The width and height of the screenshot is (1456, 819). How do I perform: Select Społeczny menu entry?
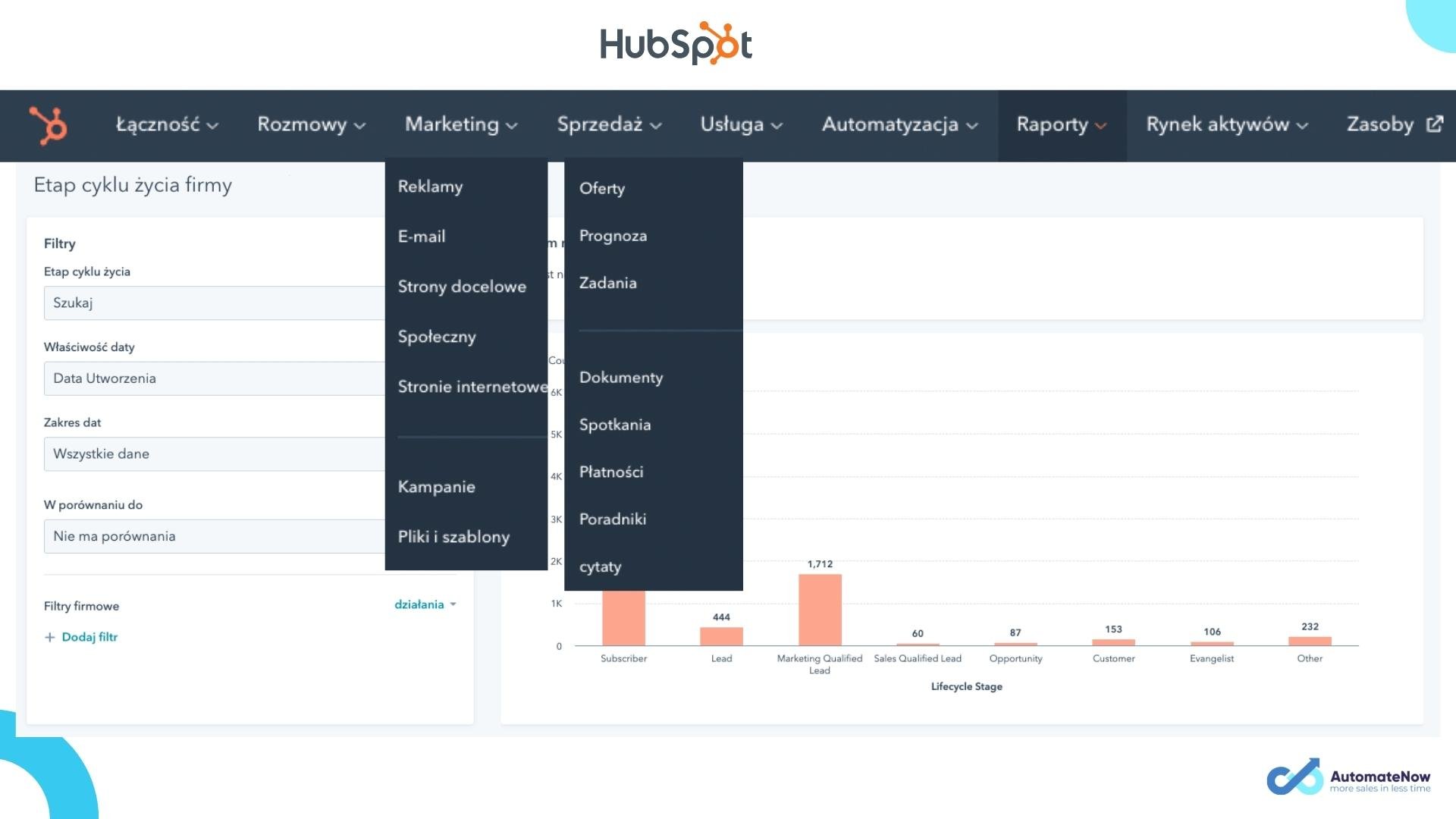pos(437,337)
